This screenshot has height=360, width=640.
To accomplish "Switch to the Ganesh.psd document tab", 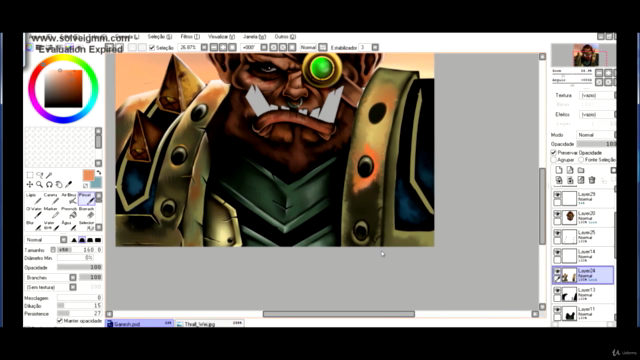I will pos(139,324).
